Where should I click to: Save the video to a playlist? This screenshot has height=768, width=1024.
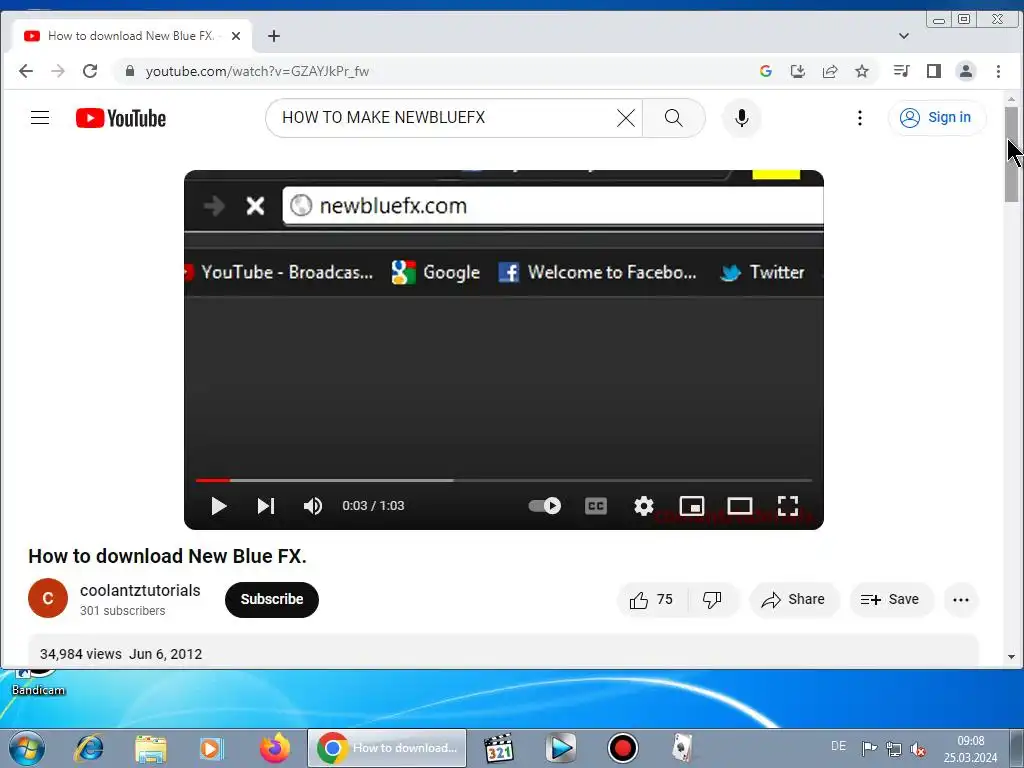tap(890, 600)
